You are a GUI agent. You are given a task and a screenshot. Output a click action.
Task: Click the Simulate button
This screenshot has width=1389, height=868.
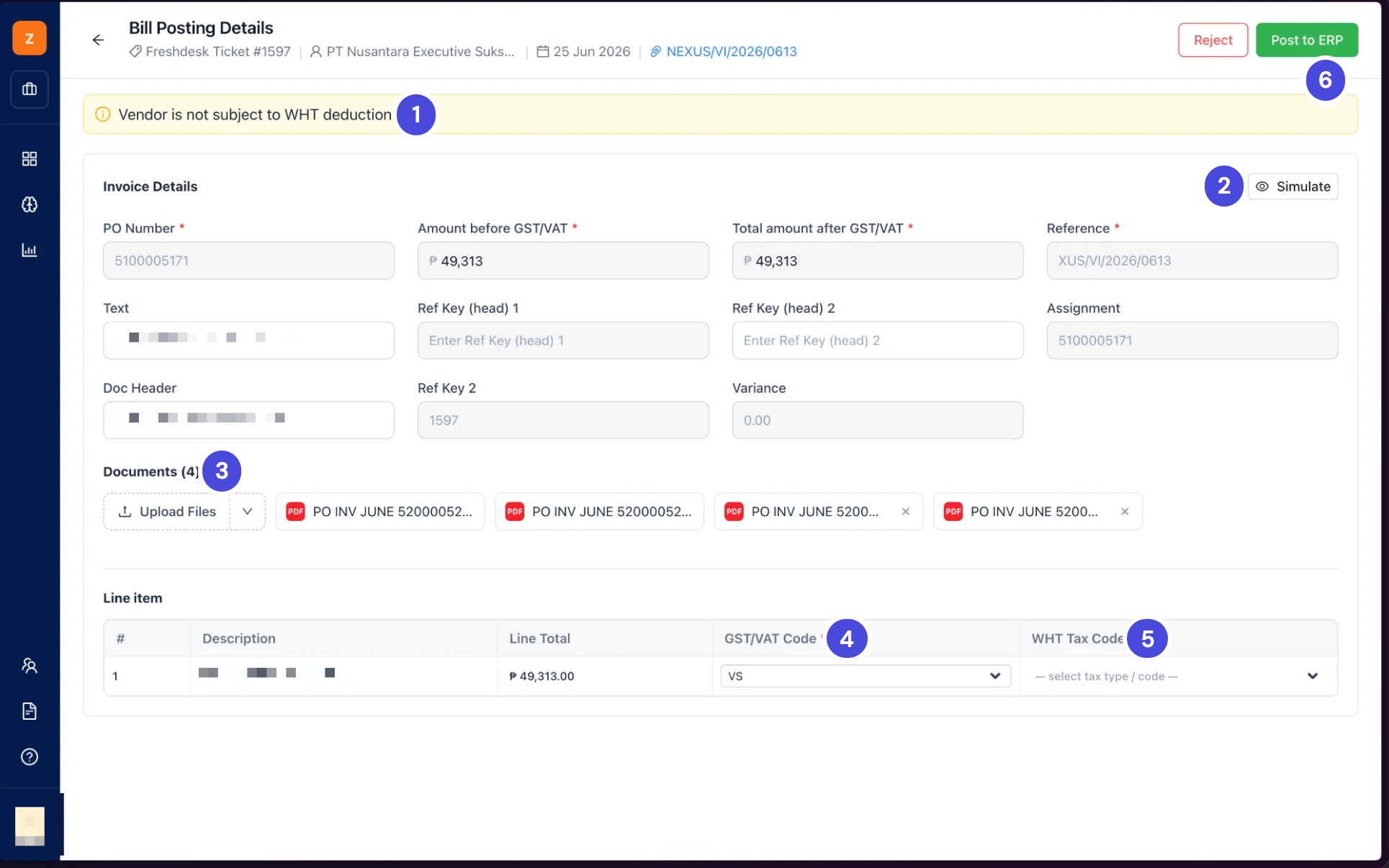[1293, 186]
